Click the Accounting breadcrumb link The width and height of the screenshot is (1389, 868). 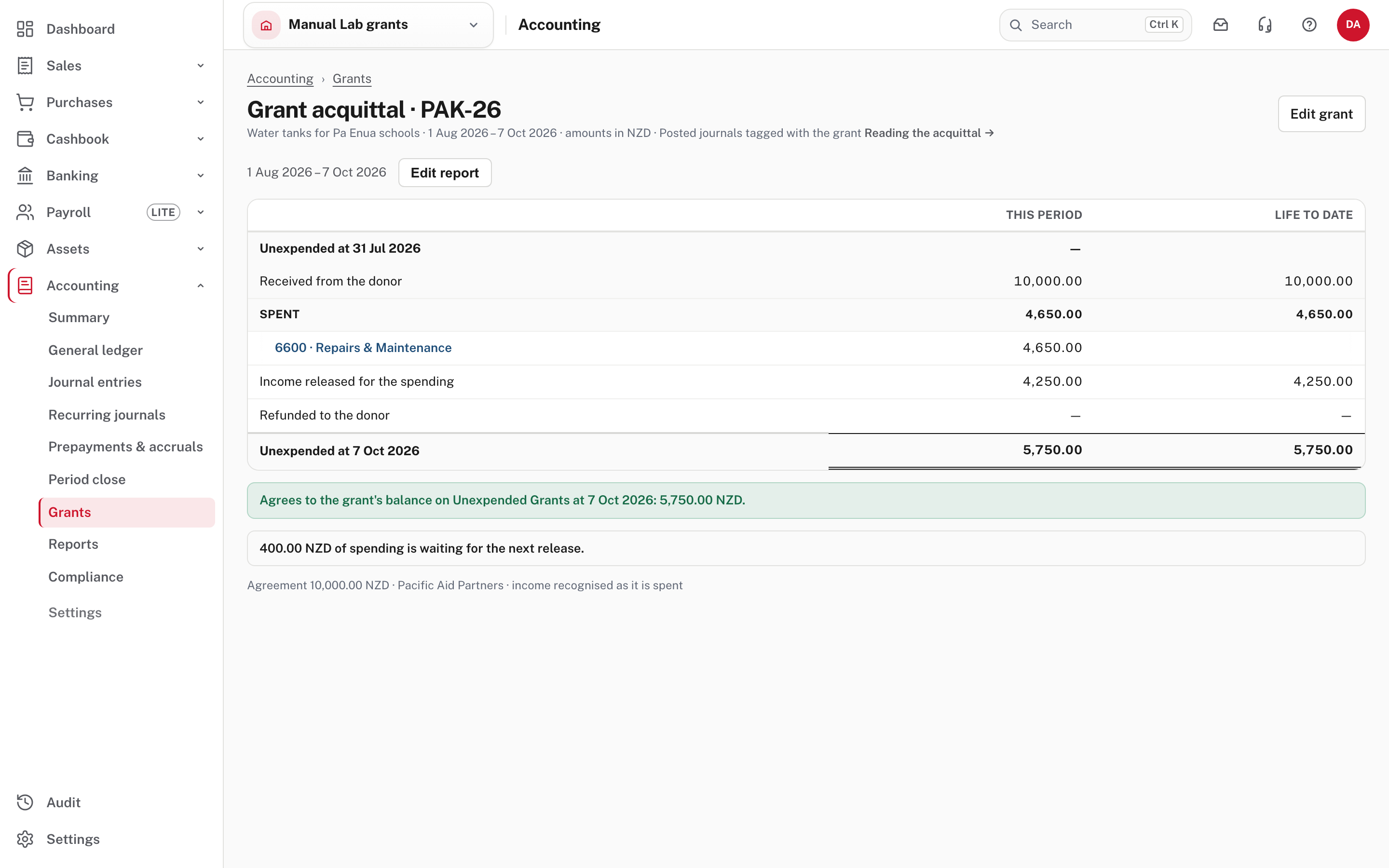point(280,79)
